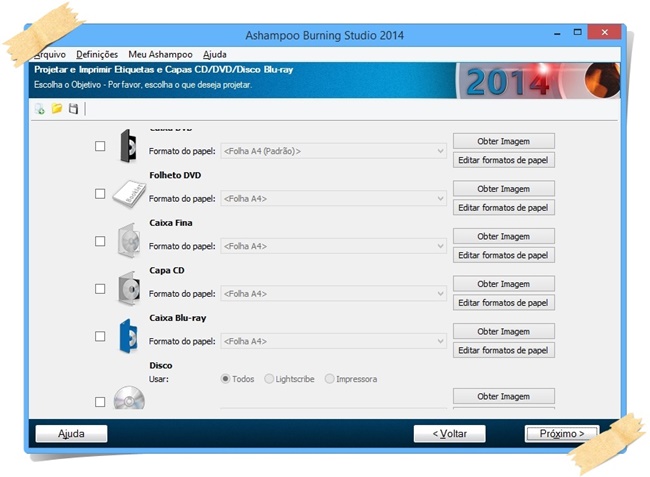This screenshot has width=650, height=477.
Task: Click the black DVD case icon
Action: point(129,146)
